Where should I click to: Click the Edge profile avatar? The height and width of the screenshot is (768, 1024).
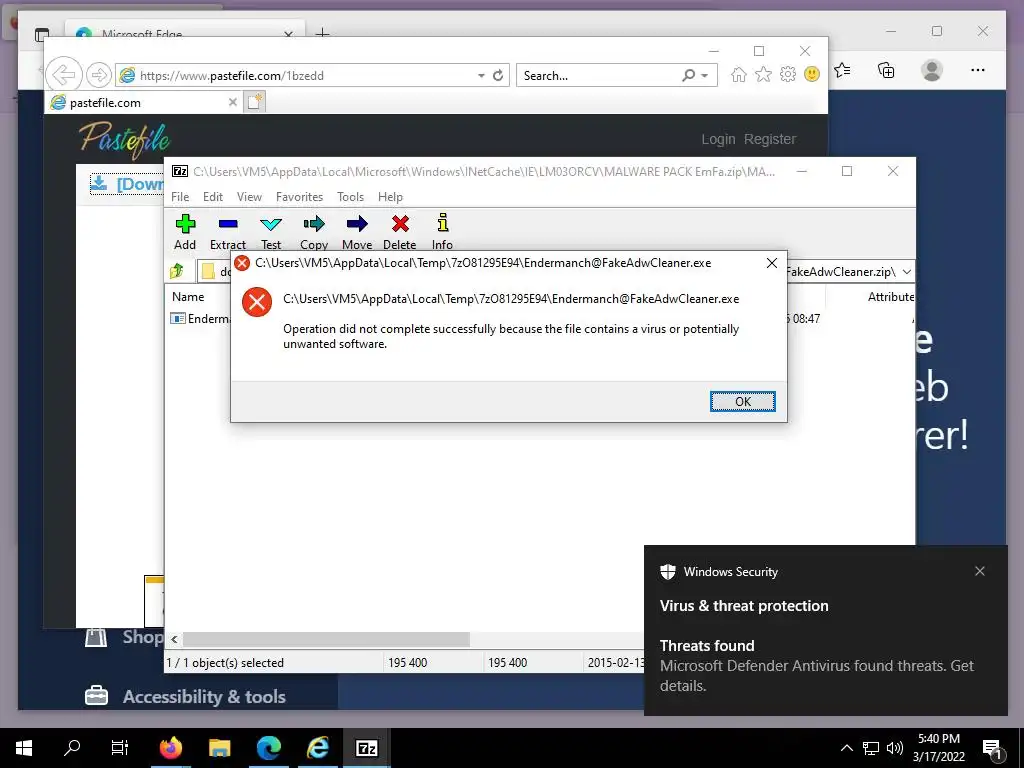(932, 70)
